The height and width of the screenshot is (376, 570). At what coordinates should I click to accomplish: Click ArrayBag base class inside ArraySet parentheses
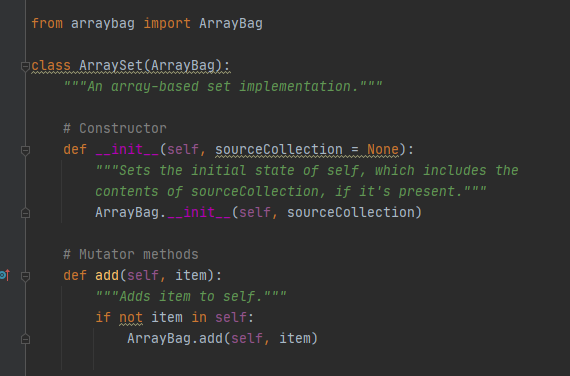coord(182,65)
